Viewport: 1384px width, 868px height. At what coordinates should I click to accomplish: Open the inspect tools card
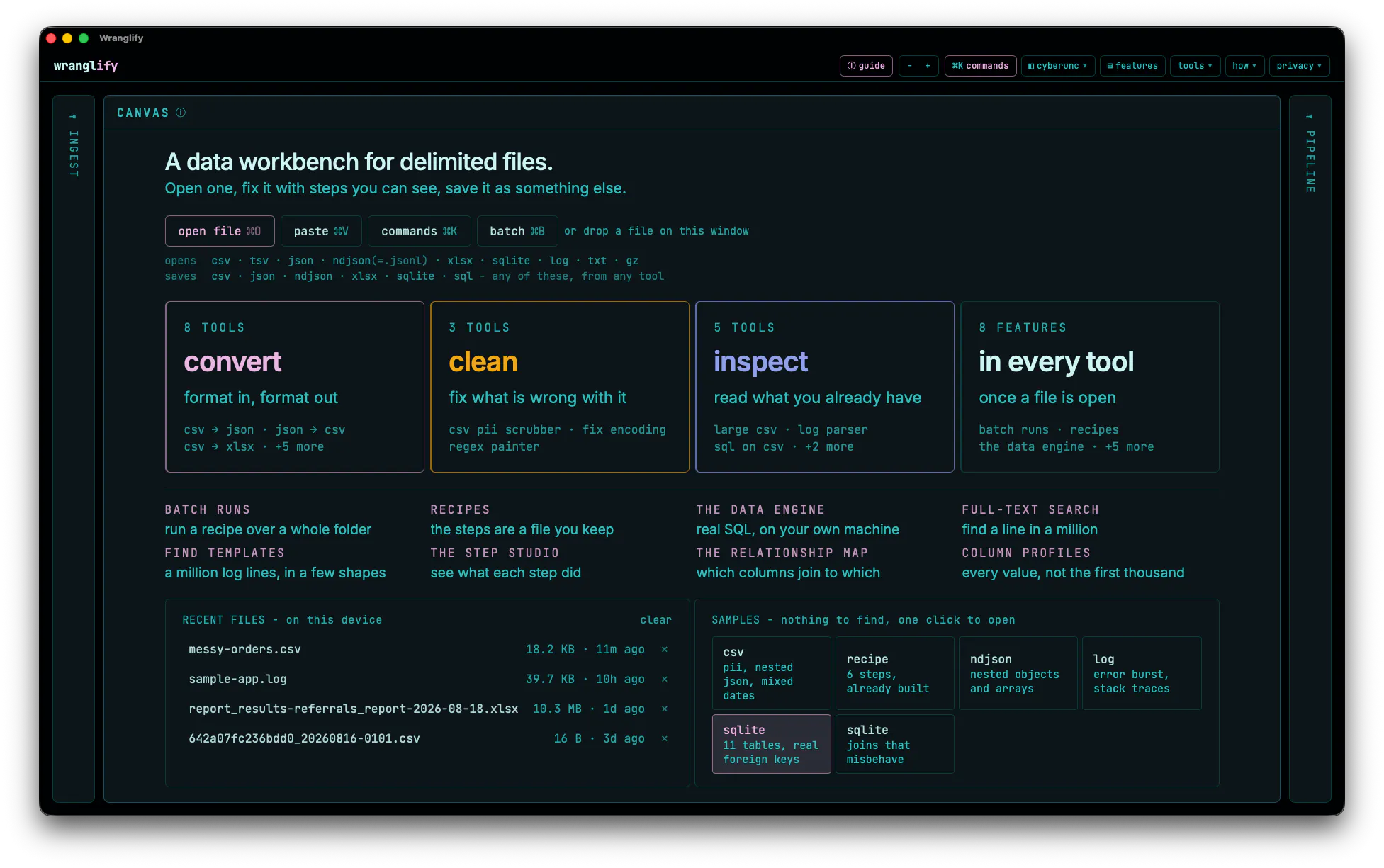click(825, 387)
